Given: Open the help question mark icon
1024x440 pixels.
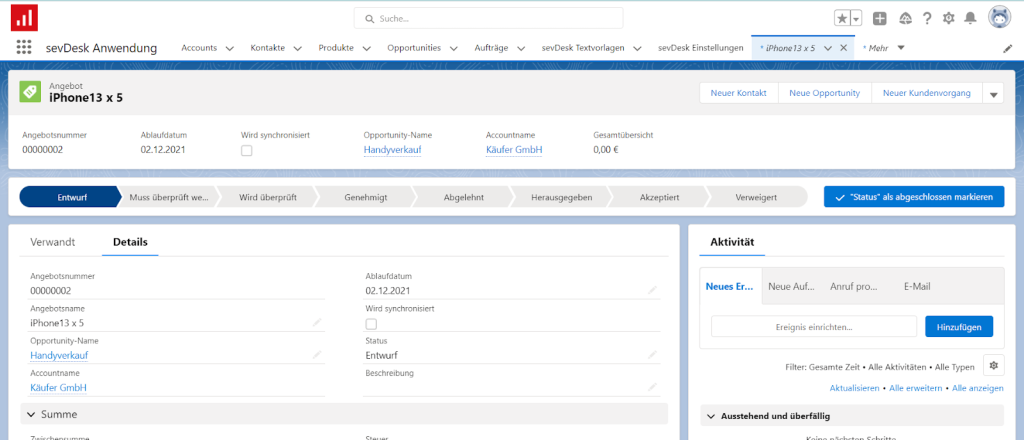Looking at the screenshot, I should (x=927, y=18).
